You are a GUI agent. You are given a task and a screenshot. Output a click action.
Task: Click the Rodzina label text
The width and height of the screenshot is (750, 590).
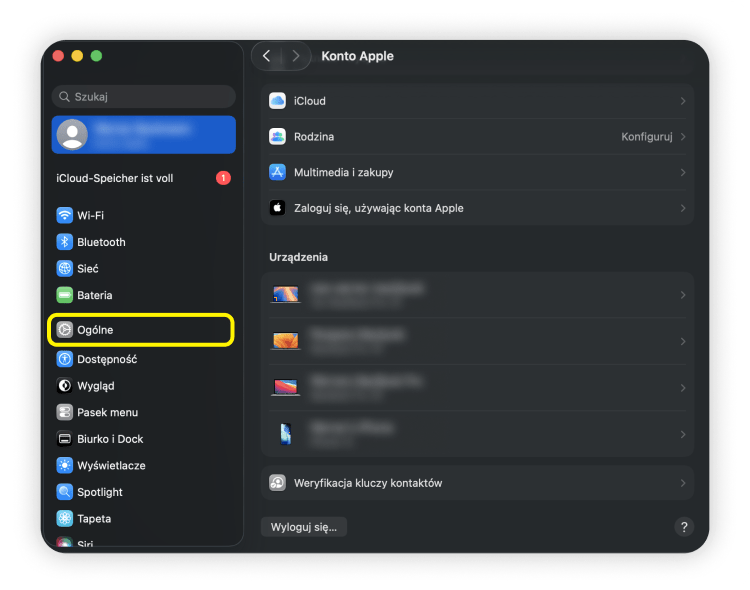314,136
